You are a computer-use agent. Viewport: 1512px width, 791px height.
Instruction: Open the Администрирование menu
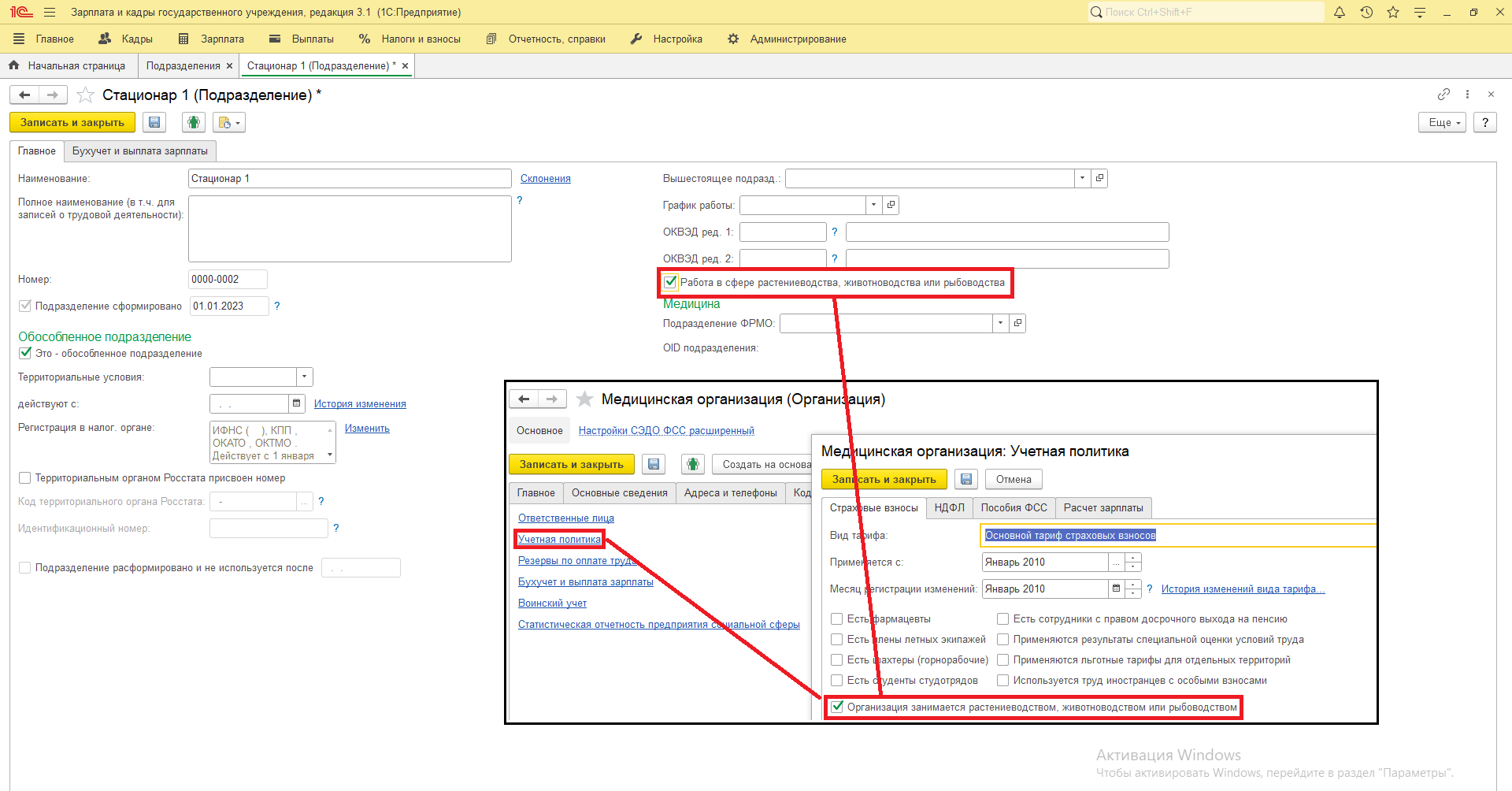click(x=787, y=39)
